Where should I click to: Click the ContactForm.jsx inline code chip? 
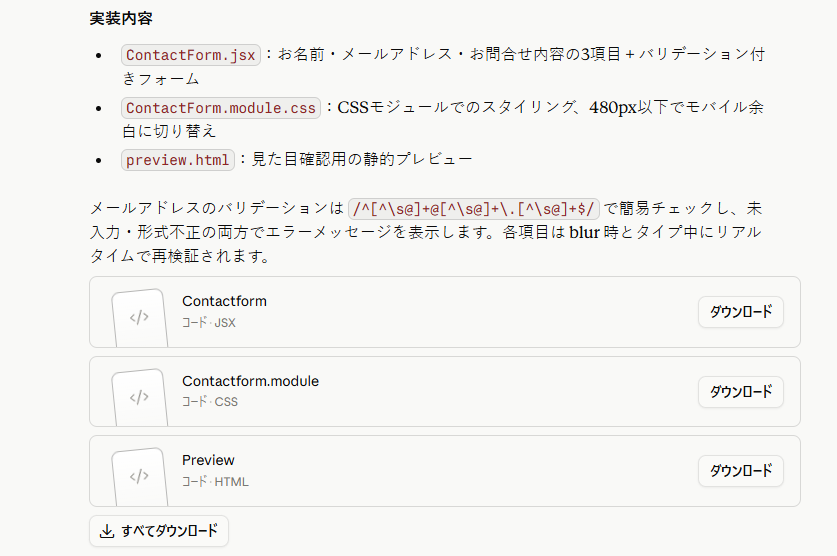coord(191,55)
